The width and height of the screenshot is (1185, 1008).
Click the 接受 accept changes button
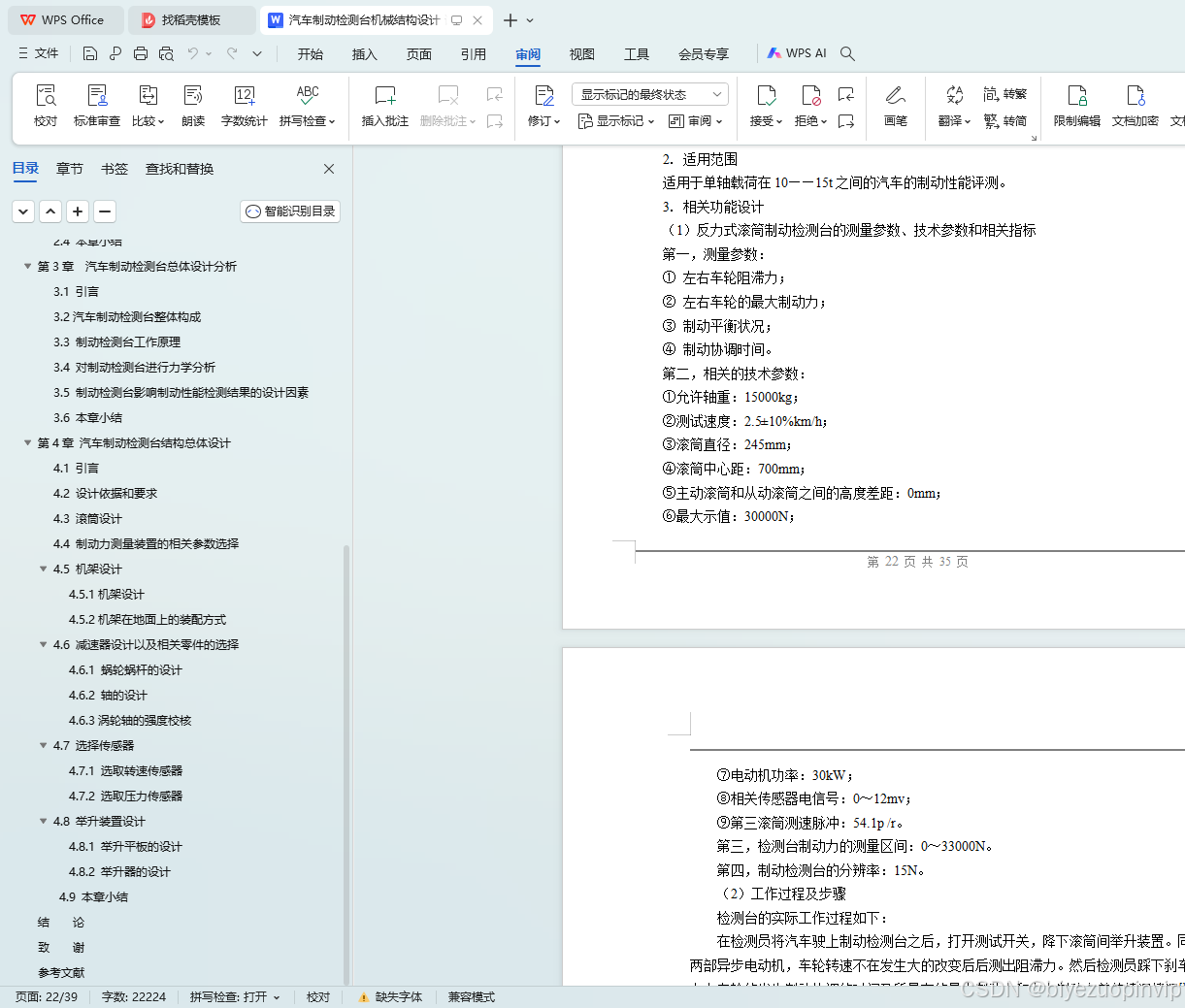(766, 106)
